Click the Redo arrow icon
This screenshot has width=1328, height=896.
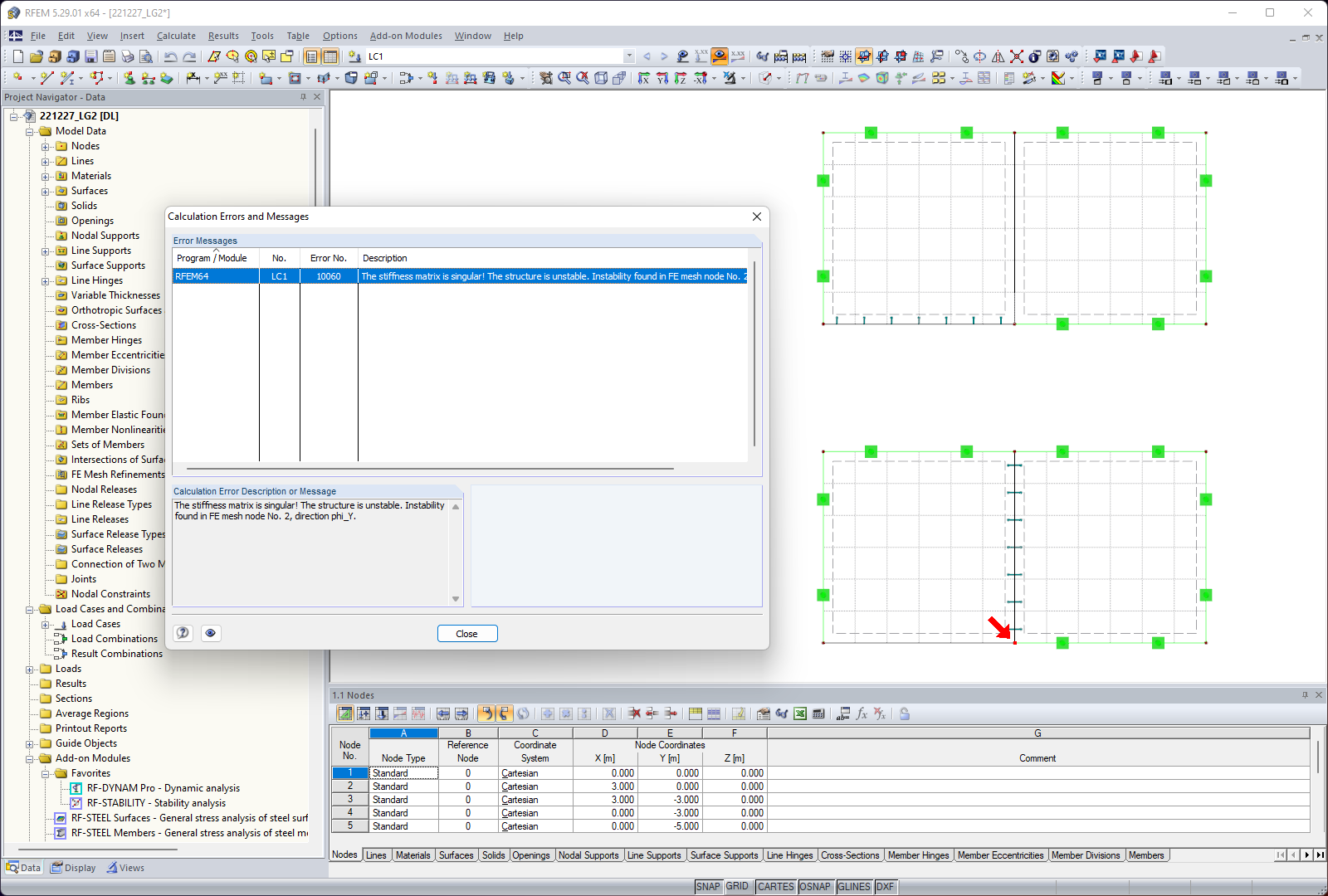189,56
